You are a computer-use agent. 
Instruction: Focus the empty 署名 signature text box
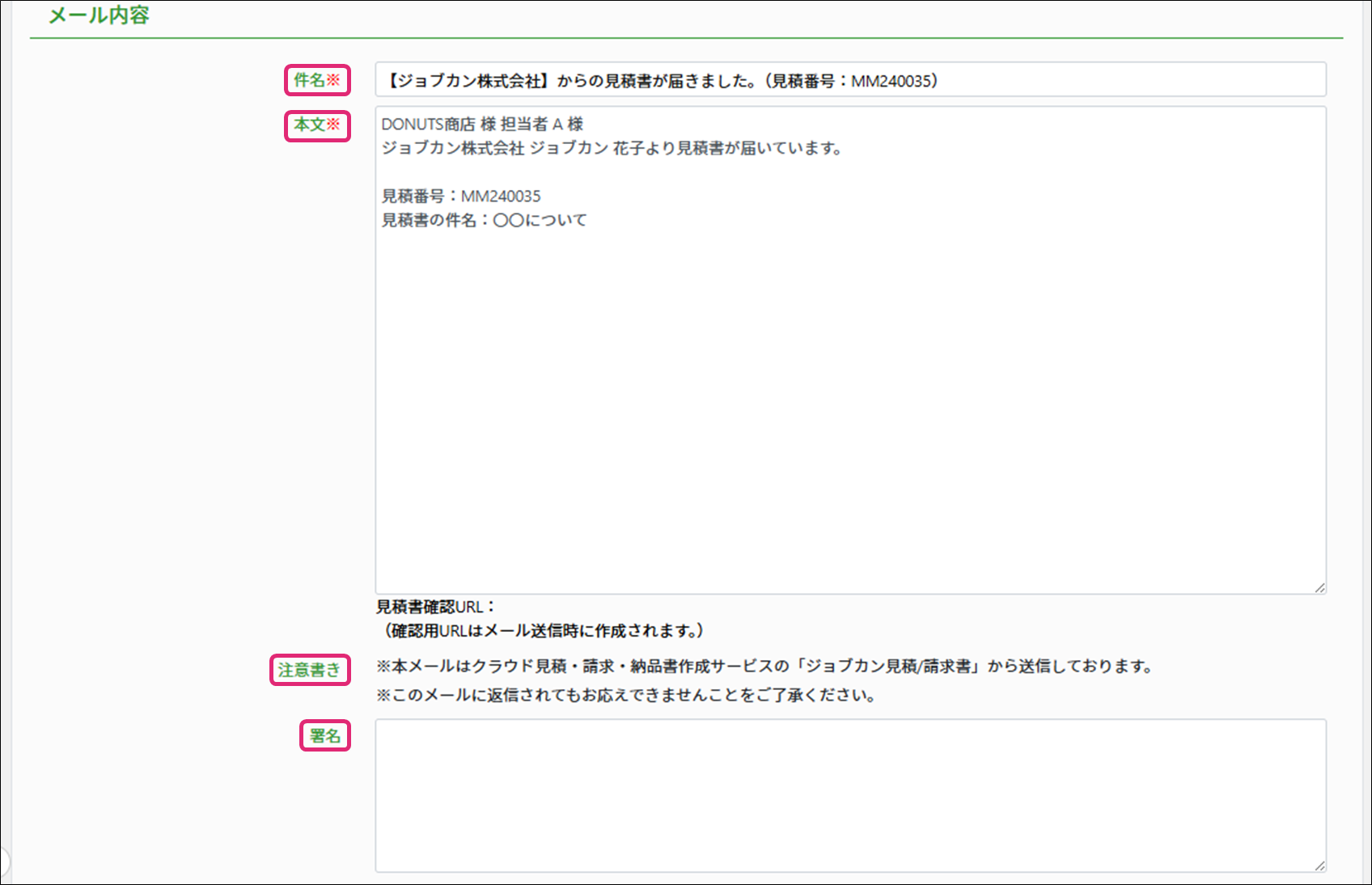(x=849, y=795)
